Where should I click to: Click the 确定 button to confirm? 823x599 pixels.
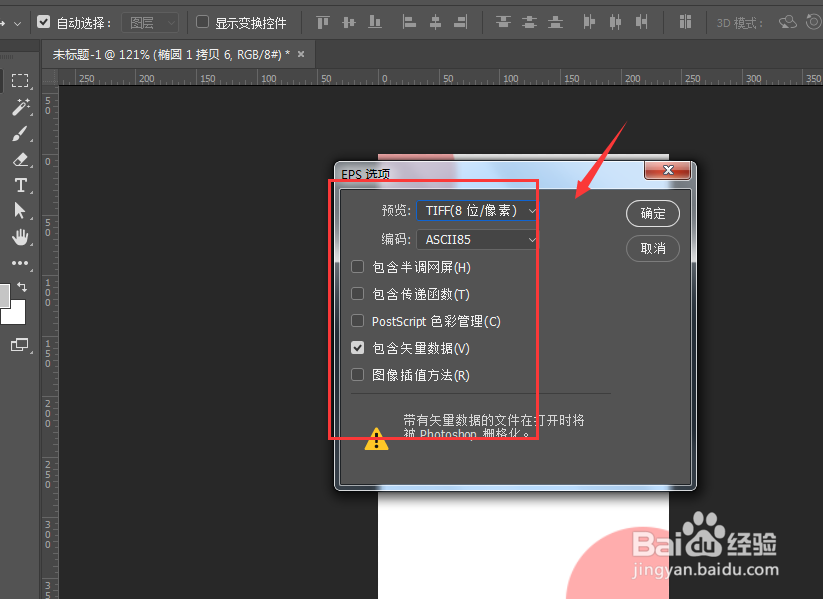pyautogui.click(x=652, y=213)
